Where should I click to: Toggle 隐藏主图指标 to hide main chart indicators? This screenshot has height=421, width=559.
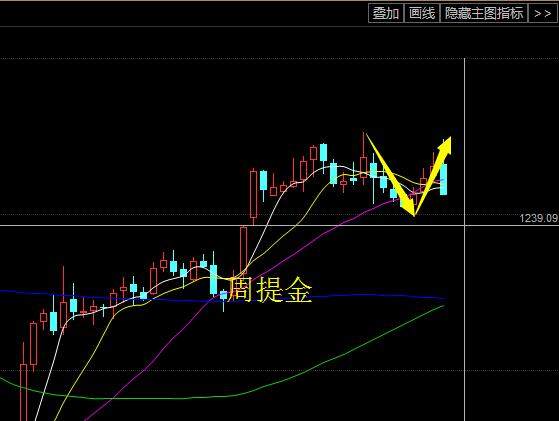(484, 13)
